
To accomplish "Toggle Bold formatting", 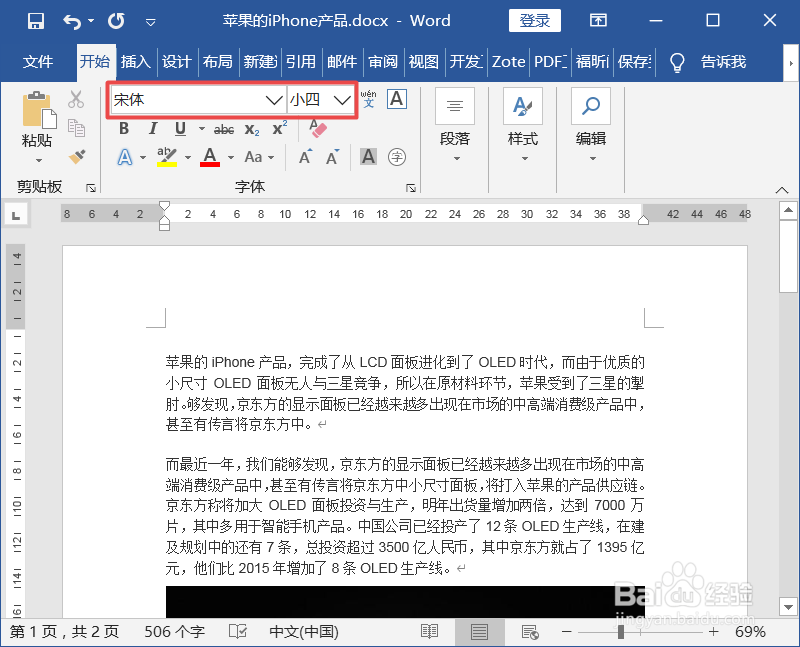I will pos(124,129).
